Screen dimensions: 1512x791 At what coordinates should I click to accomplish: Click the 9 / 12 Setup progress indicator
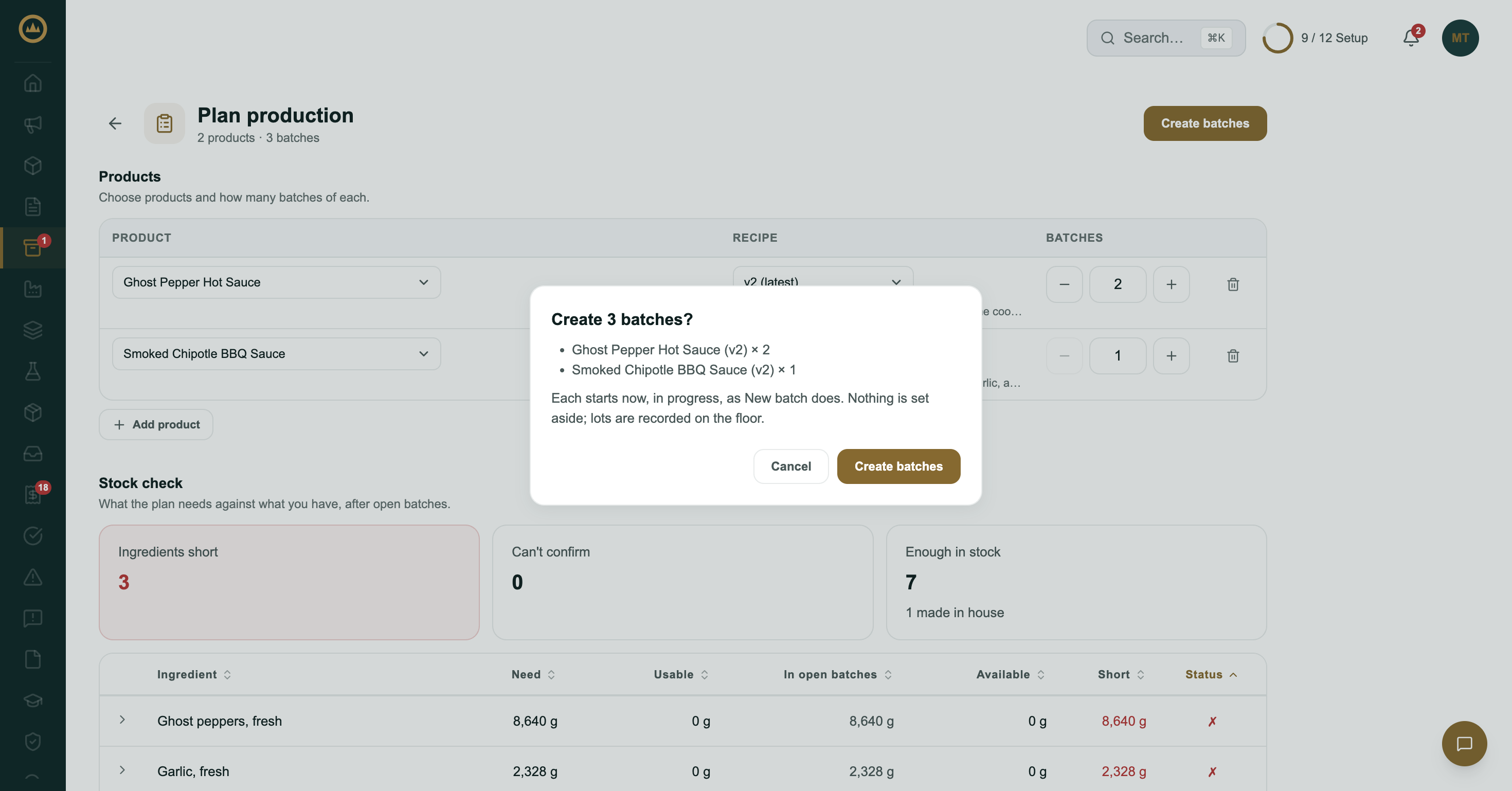pyautogui.click(x=1316, y=38)
